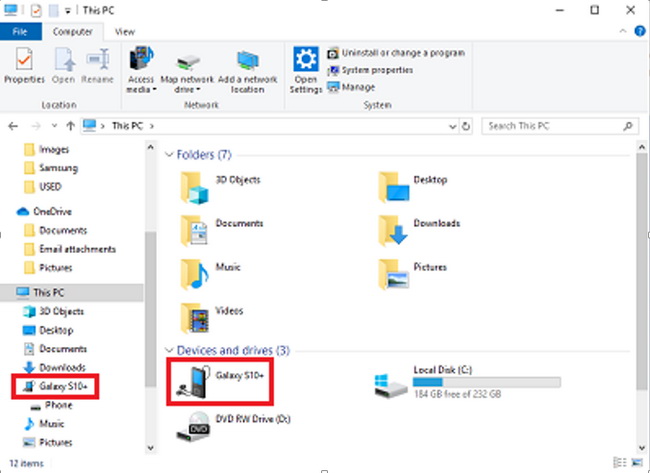Select DVD RW Drive (D:)
The height and width of the screenshot is (473, 650).
(x=233, y=427)
